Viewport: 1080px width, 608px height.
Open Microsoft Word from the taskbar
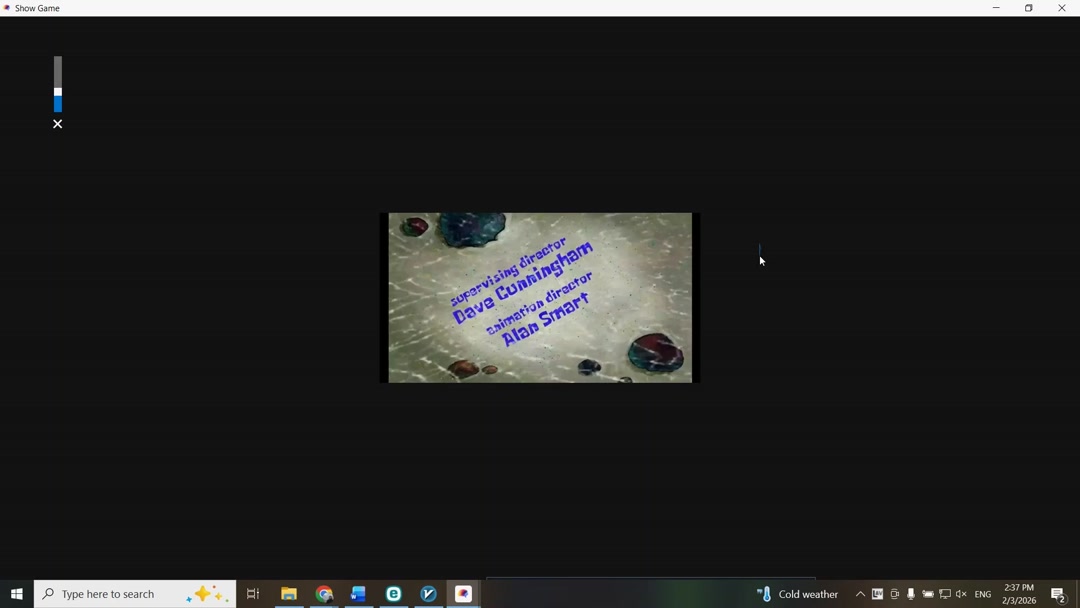tap(358, 594)
